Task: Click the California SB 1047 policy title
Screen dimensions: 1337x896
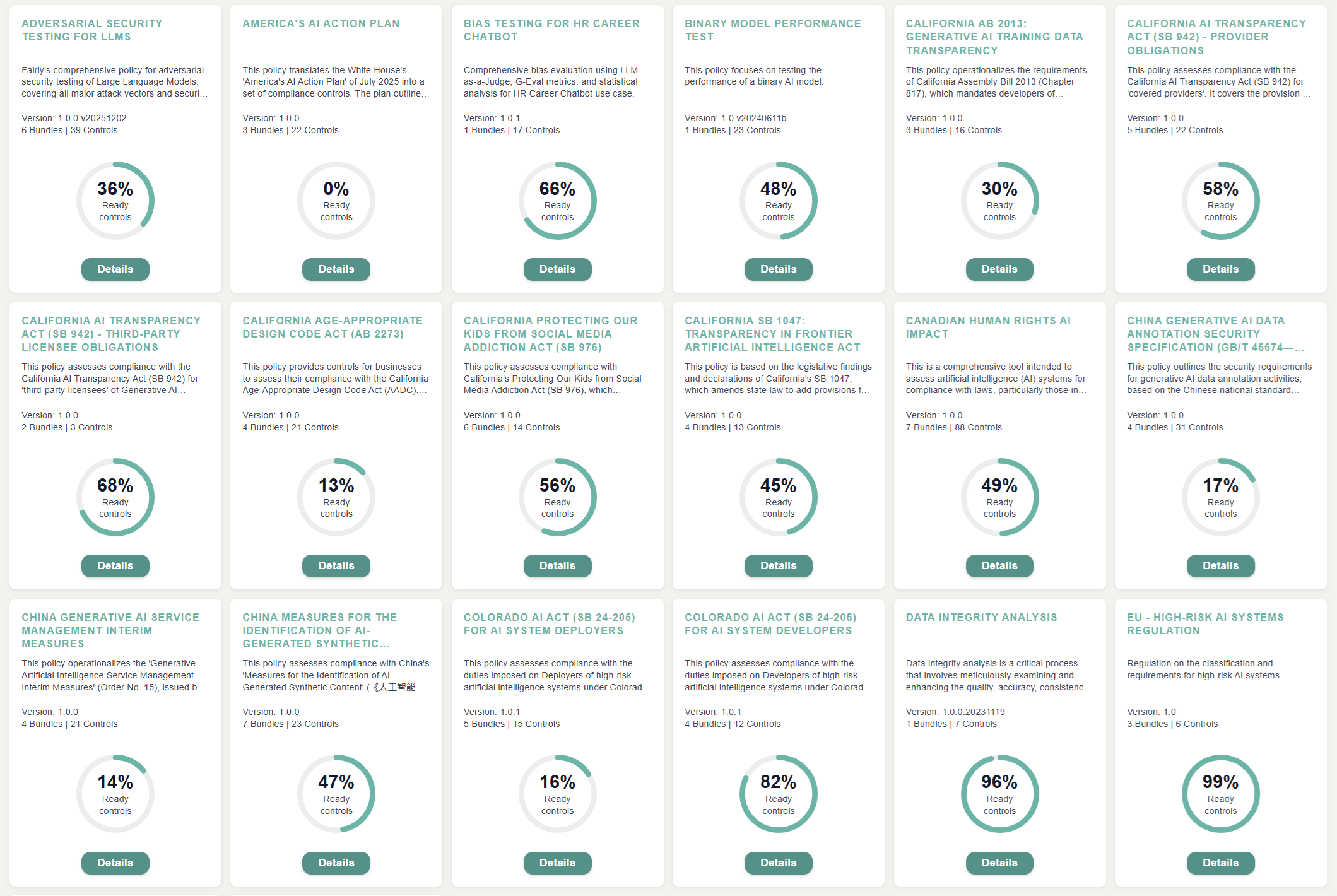Action: pos(772,334)
